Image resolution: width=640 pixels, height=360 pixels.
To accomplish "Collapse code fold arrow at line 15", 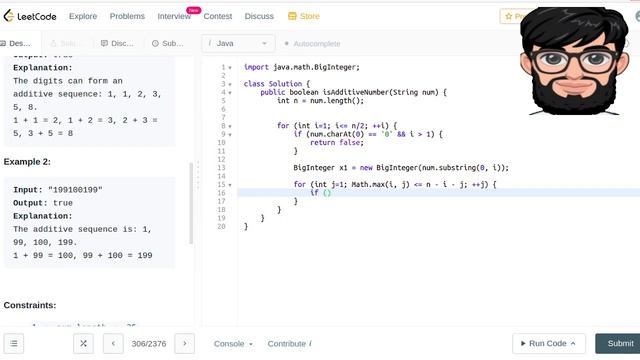I will click(x=230, y=185).
